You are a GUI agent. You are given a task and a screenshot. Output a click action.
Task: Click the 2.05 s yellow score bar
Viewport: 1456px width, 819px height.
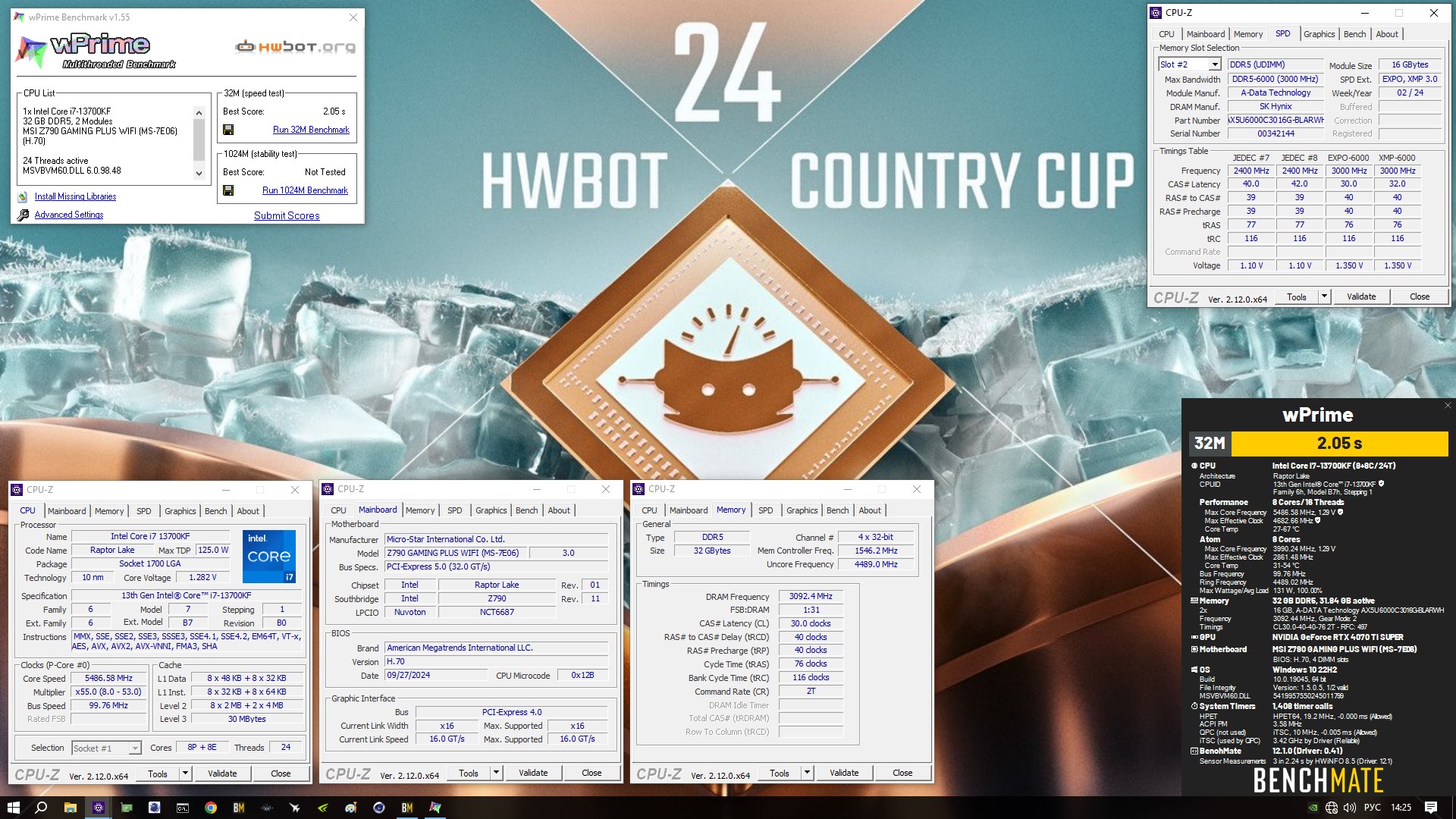[1339, 444]
